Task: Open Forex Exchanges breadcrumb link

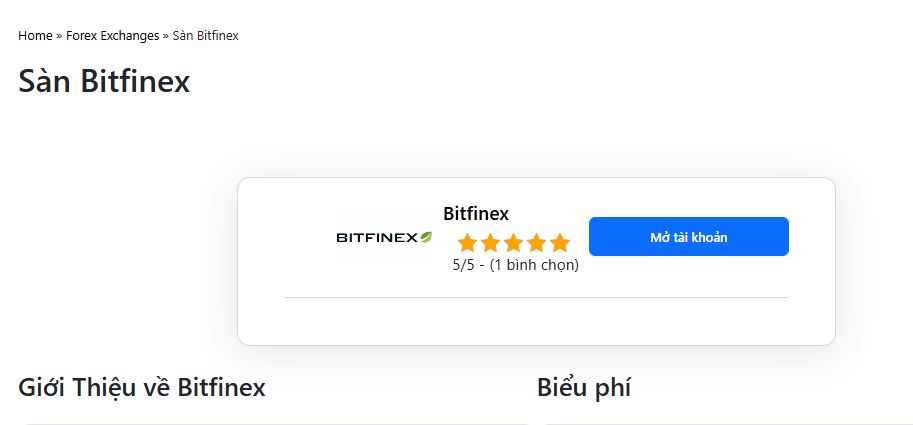Action: point(112,36)
